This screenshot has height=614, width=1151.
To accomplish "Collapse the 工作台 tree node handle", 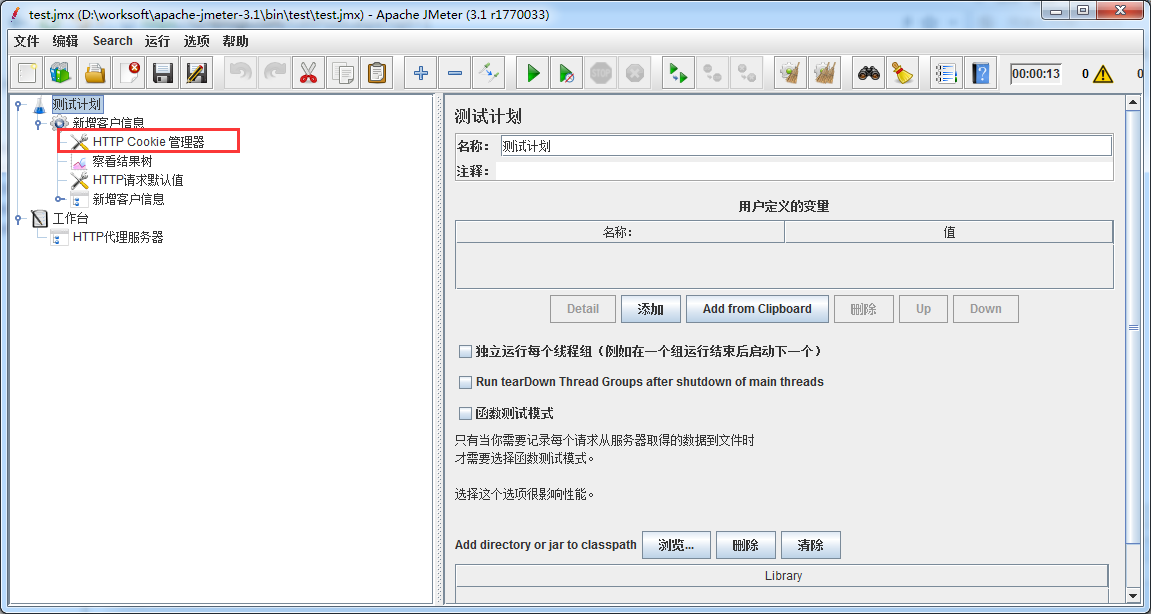I will [18, 218].
